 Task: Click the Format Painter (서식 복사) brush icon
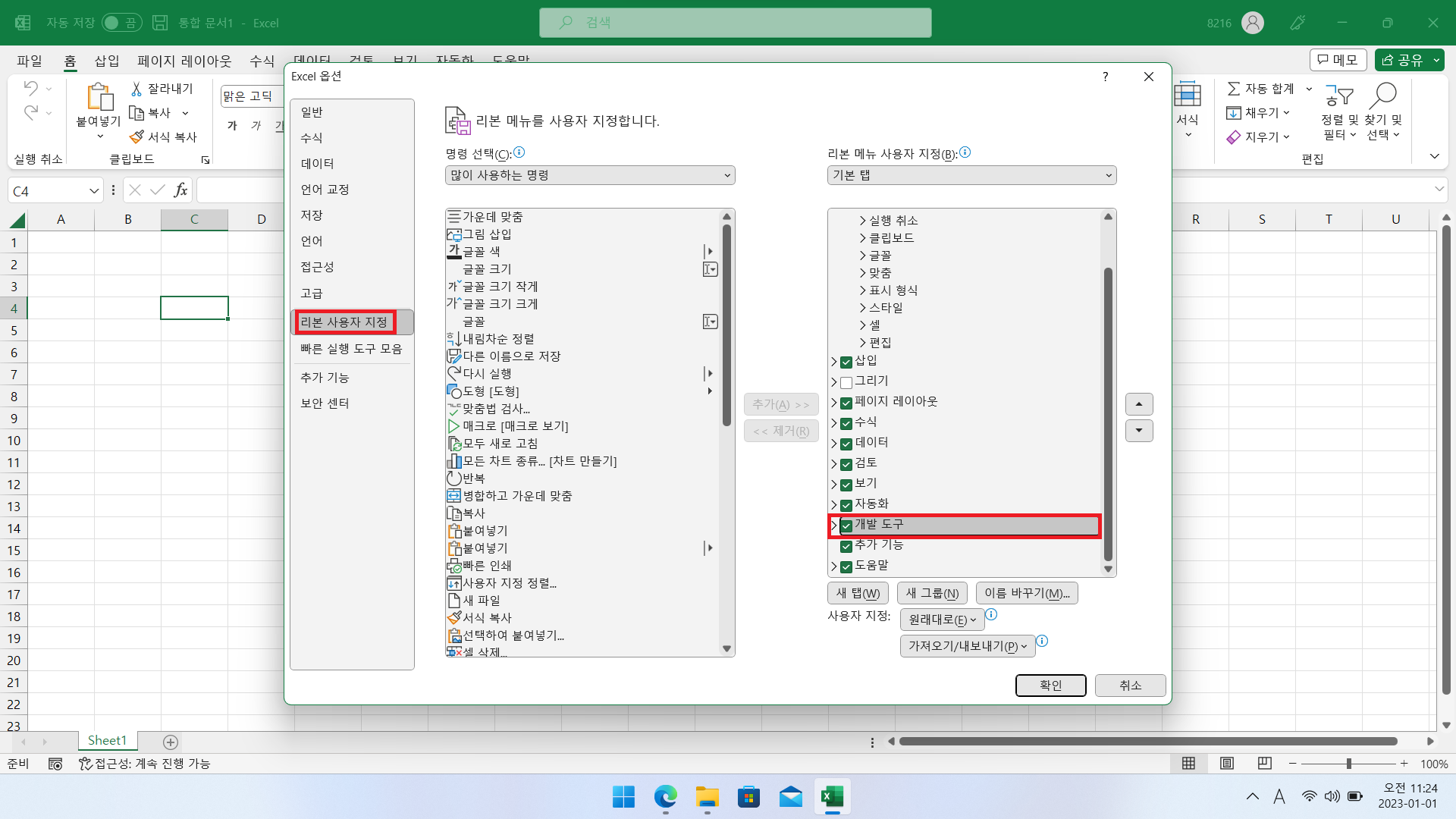pyautogui.click(x=136, y=137)
